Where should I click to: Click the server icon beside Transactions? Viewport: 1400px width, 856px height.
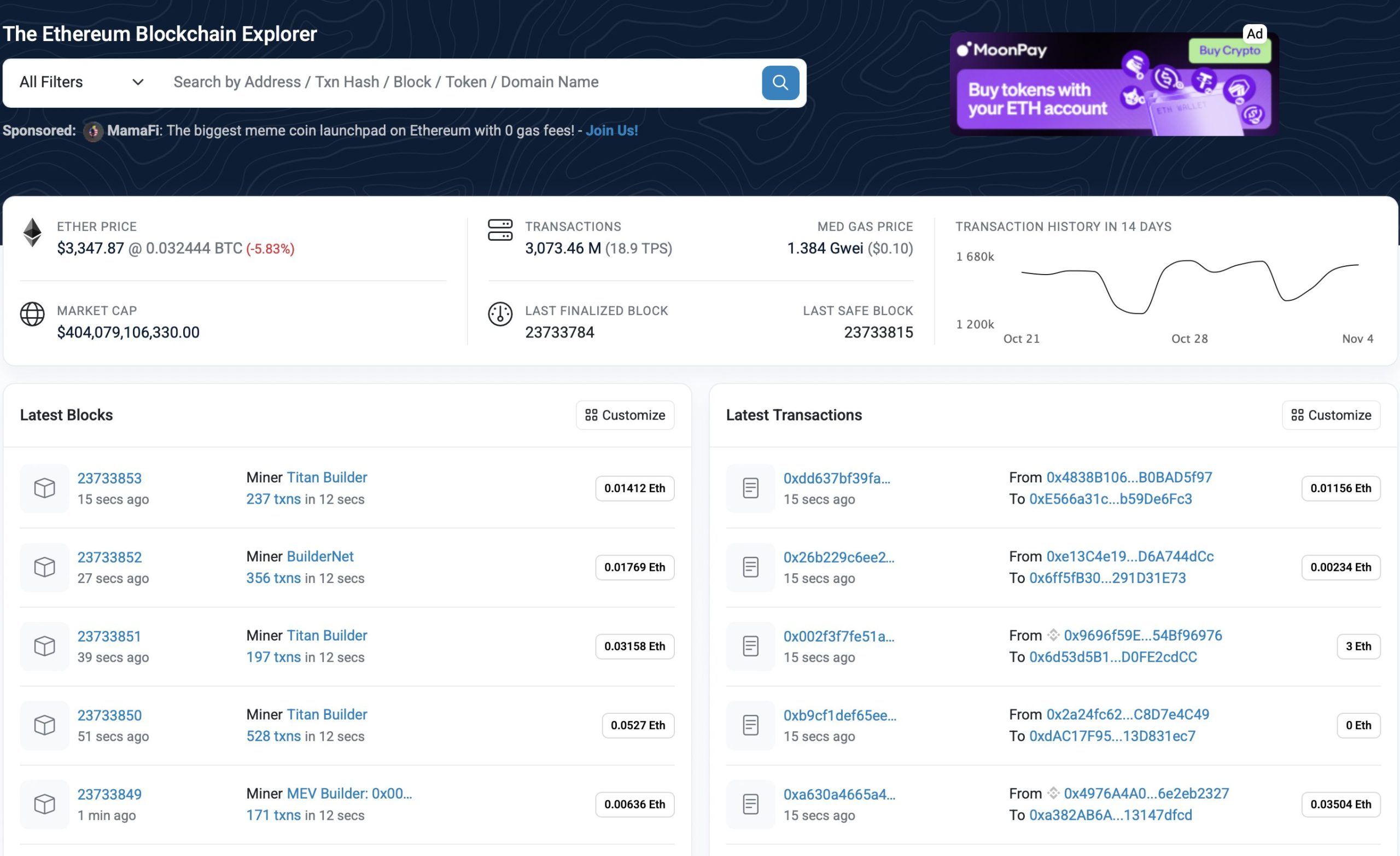pyautogui.click(x=500, y=230)
